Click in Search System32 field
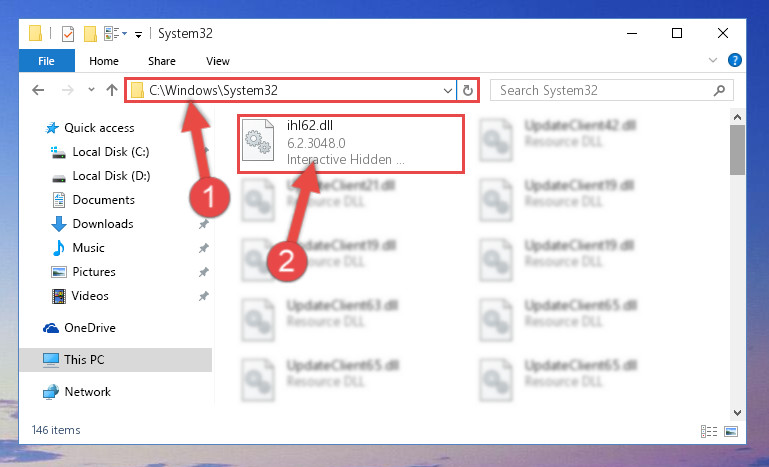769x467 pixels. tap(604, 90)
